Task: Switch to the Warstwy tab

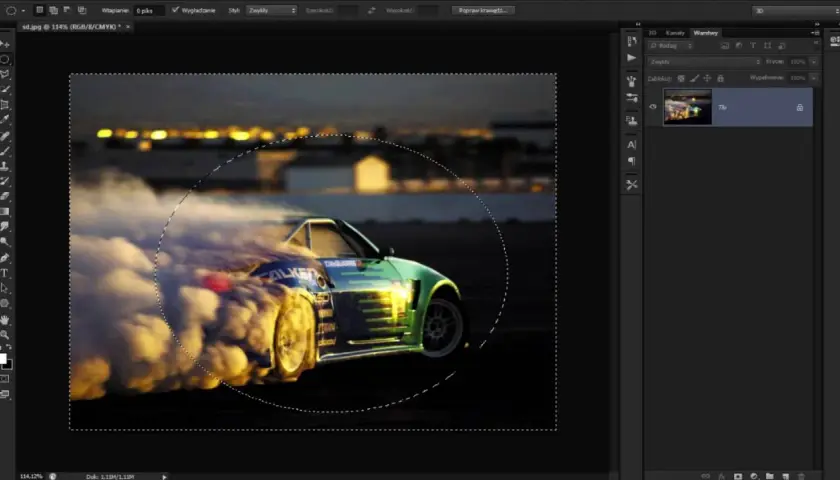Action: point(706,33)
